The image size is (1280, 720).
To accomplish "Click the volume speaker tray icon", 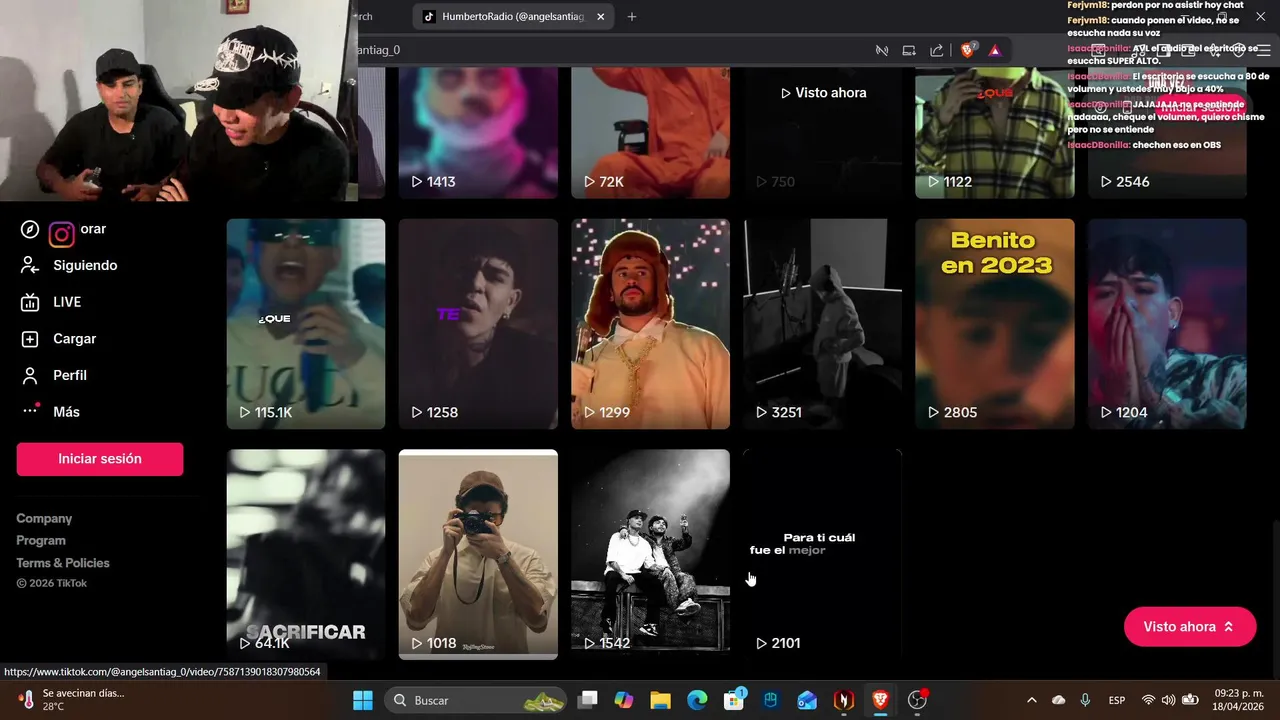I will (x=1169, y=700).
